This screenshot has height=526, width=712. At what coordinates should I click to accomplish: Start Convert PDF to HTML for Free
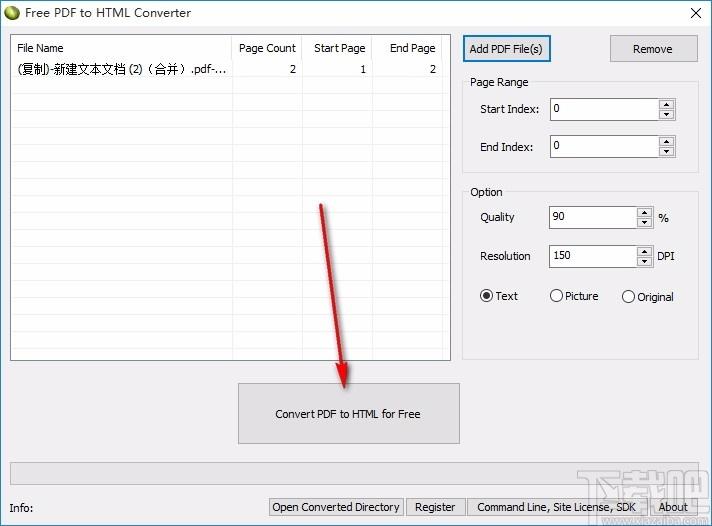(349, 413)
